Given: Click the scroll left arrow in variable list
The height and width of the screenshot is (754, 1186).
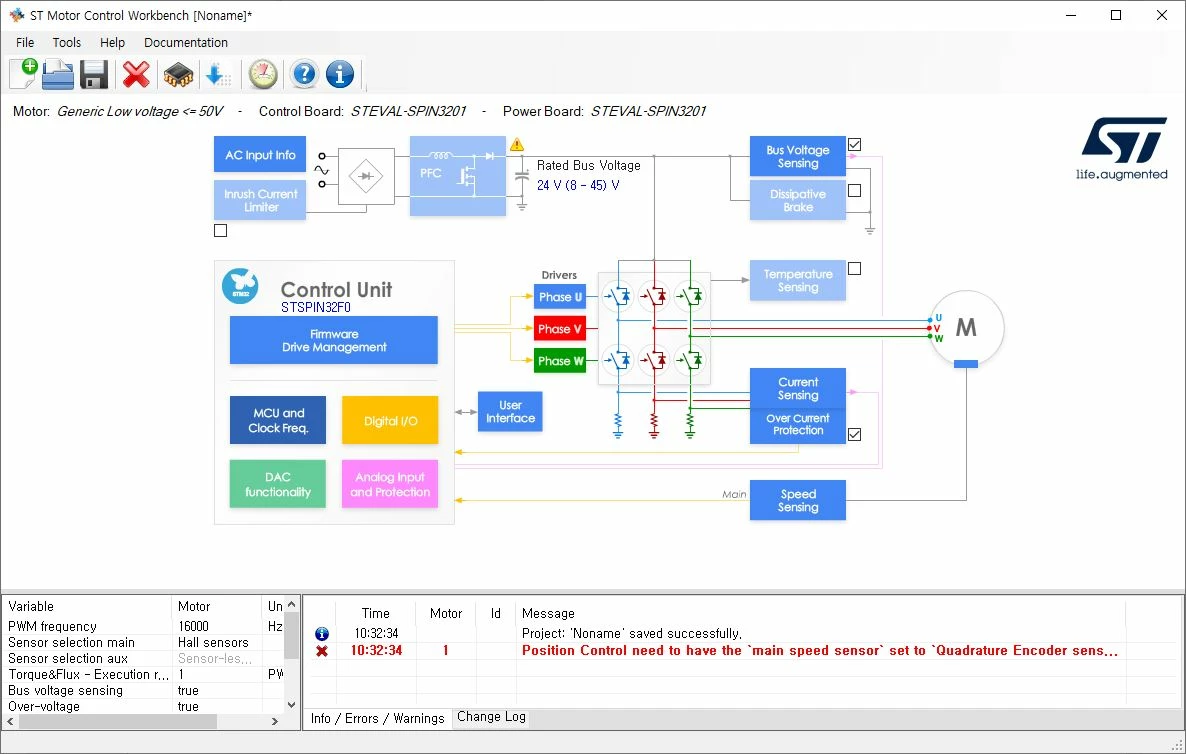Looking at the screenshot, I should coord(10,721).
